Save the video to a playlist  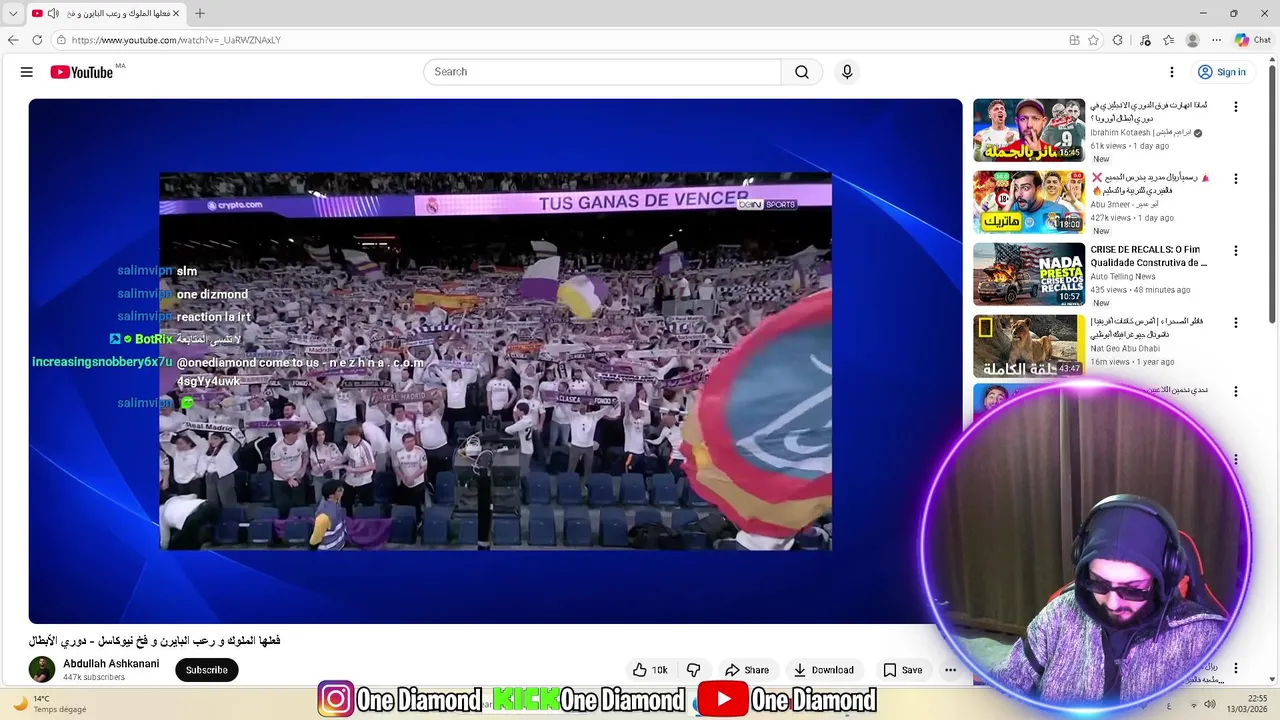(902, 670)
